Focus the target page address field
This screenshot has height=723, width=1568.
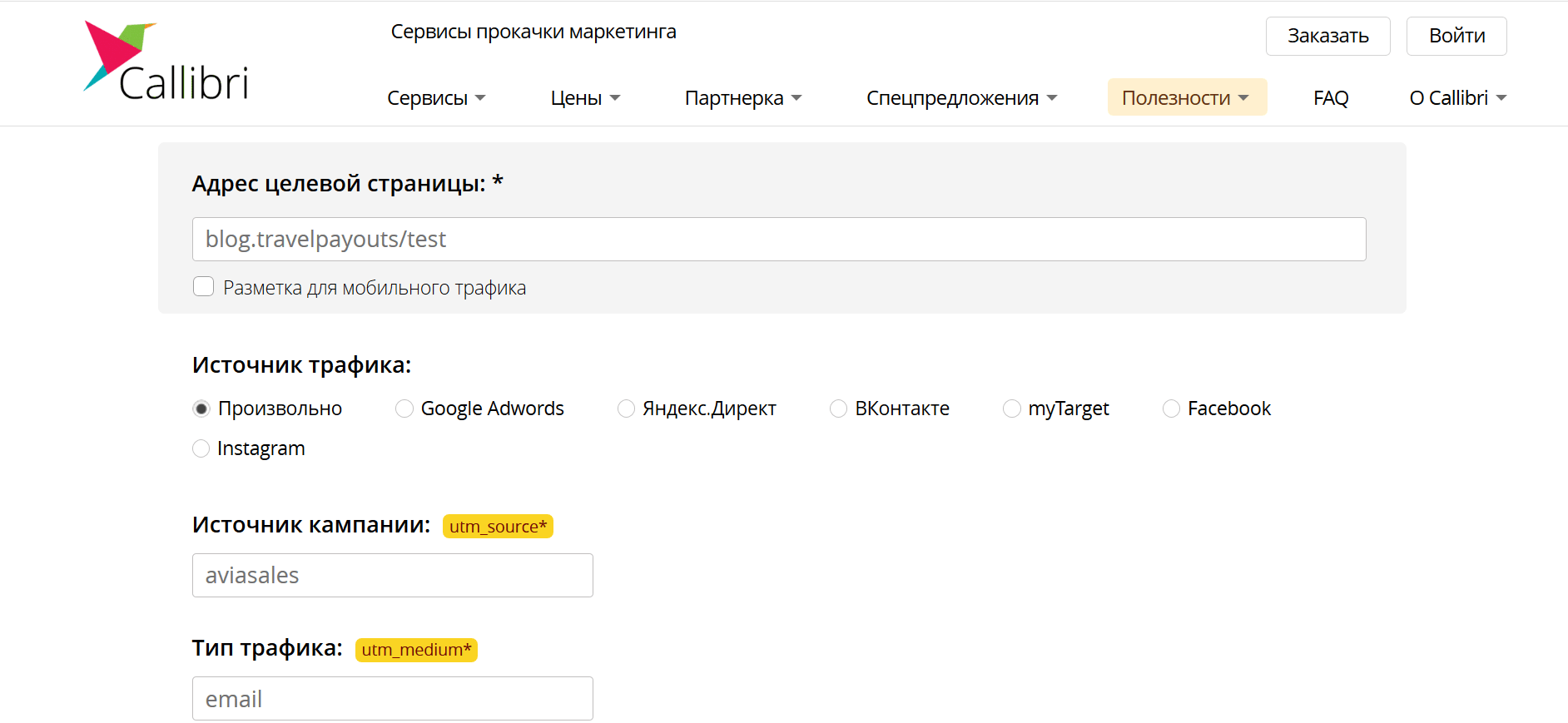(778, 240)
